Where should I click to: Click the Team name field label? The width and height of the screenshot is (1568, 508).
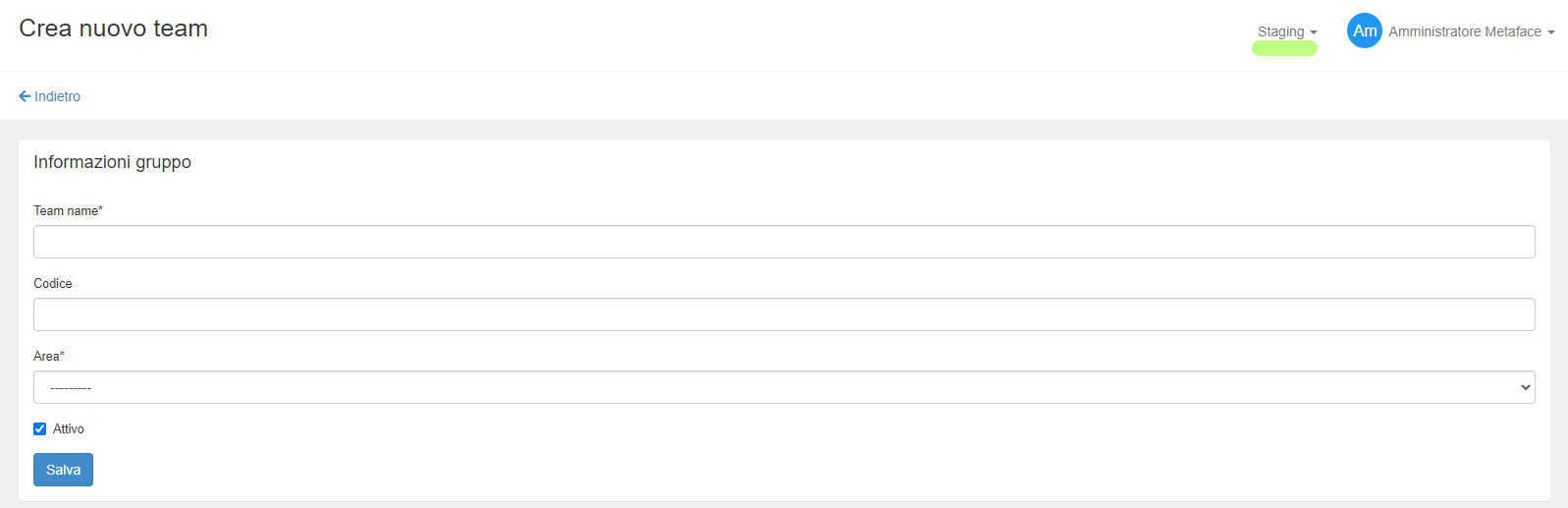click(x=68, y=211)
